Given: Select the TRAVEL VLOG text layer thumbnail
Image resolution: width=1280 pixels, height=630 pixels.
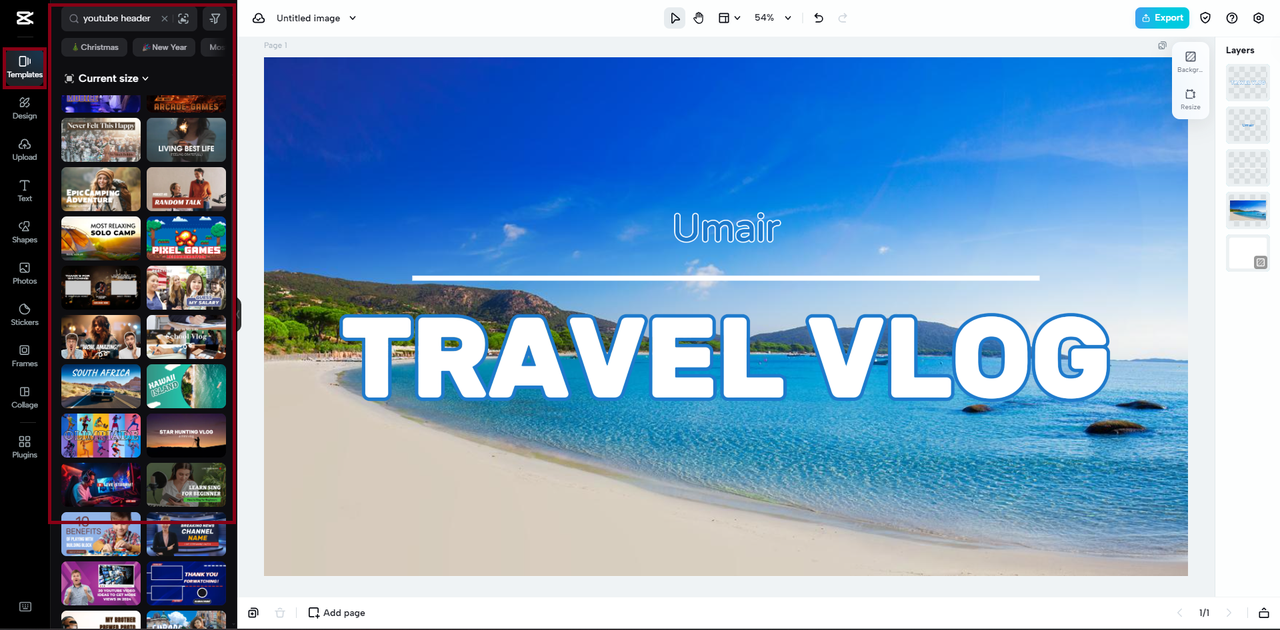Looking at the screenshot, I should [1248, 83].
